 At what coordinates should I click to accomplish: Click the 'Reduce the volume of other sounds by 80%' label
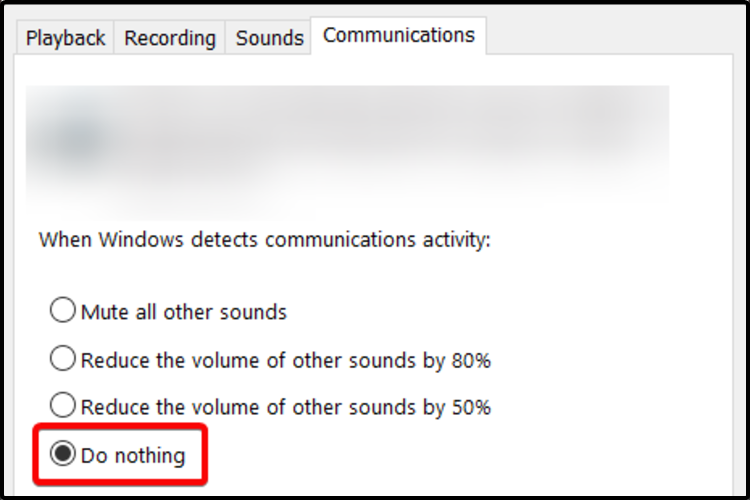tap(286, 360)
